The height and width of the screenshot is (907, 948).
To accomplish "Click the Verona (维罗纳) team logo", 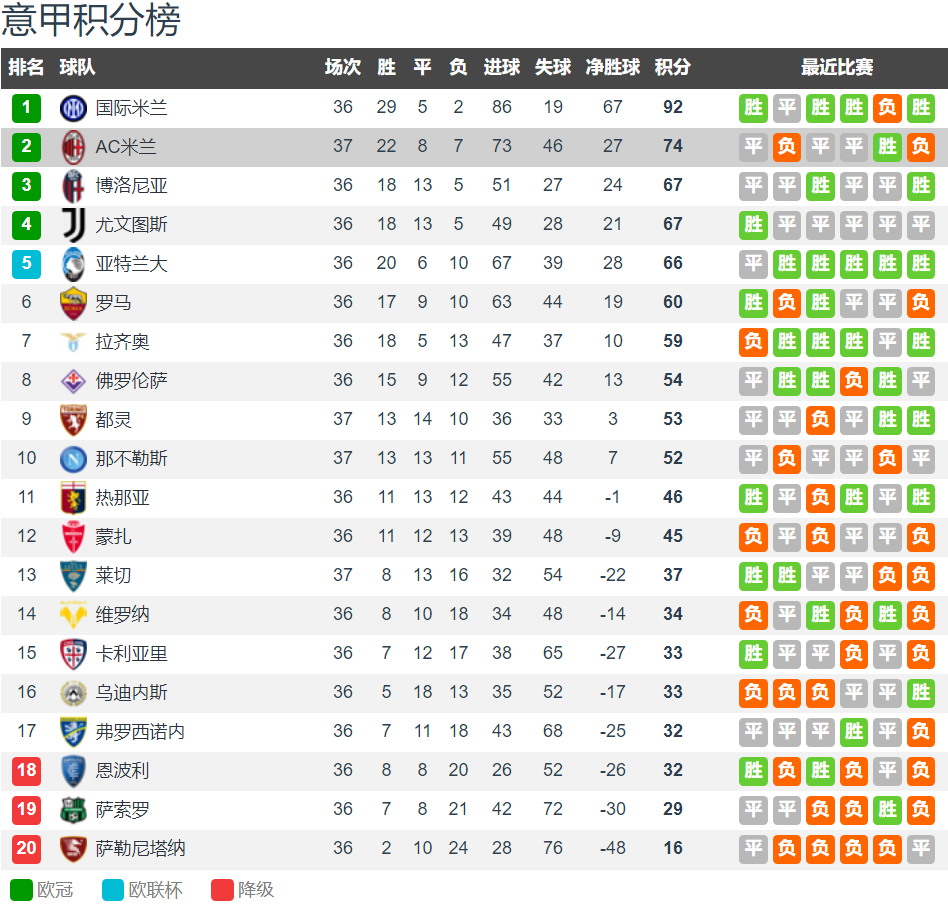I will coord(73,614).
